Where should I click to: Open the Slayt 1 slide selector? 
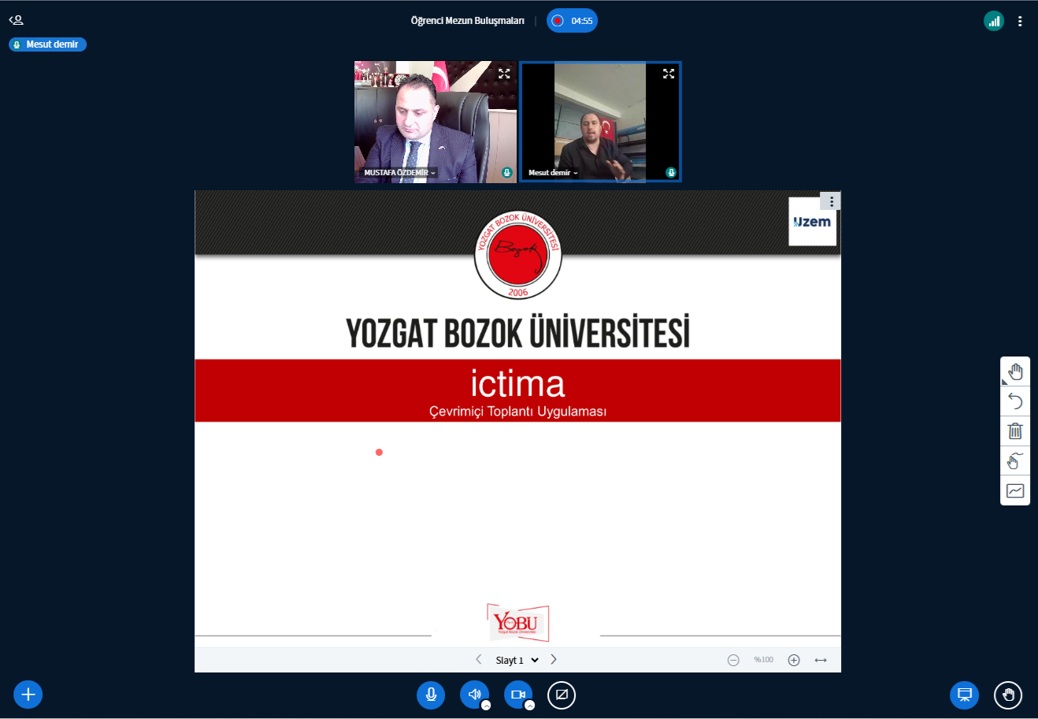pos(517,660)
